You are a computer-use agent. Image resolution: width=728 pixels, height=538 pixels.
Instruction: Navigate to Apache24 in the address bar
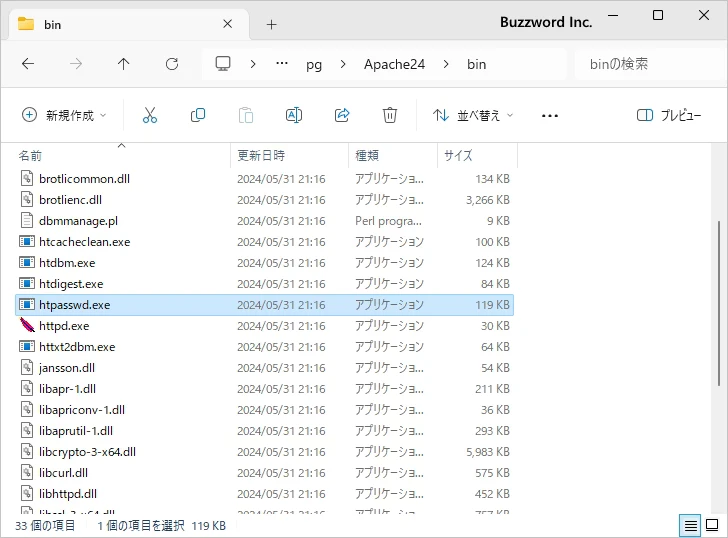pos(394,64)
